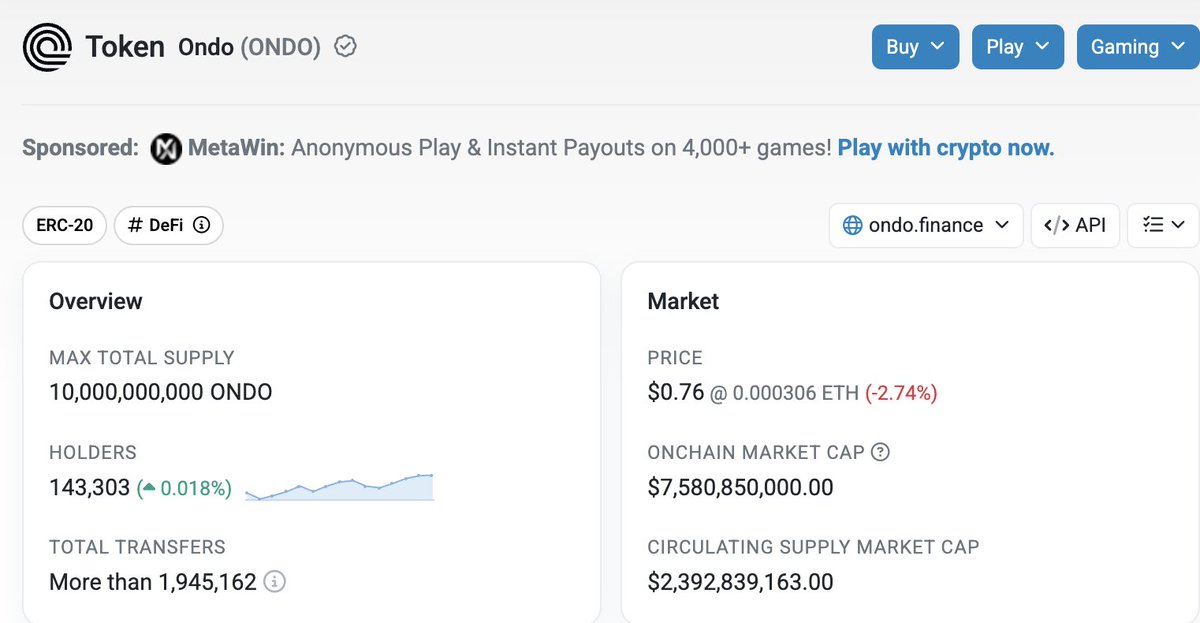Viewport: 1200px width, 623px height.
Task: Click the Market card heading
Action: click(x=684, y=301)
